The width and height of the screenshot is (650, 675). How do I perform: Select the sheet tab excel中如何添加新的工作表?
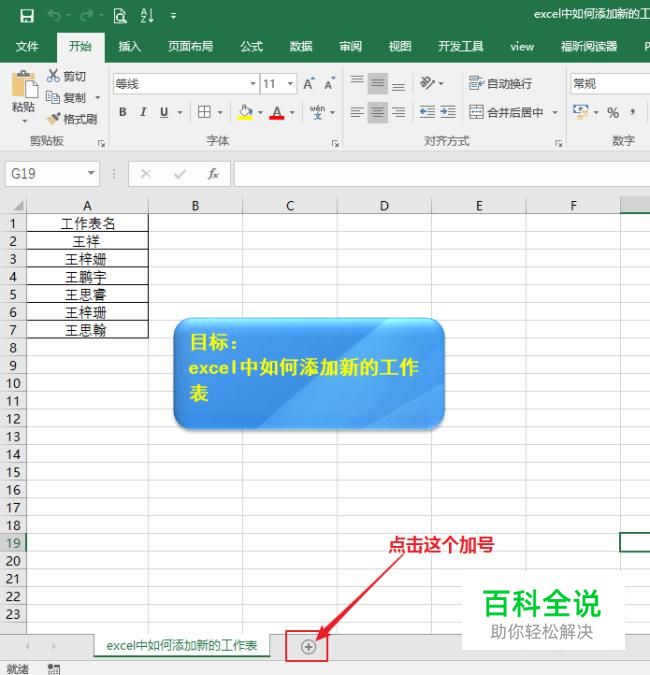[x=182, y=645]
